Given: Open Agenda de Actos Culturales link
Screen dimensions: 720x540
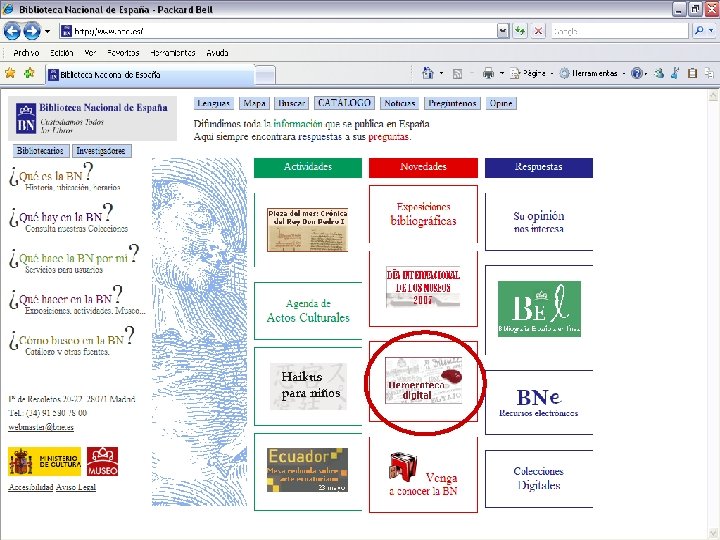Looking at the screenshot, I should [308, 311].
